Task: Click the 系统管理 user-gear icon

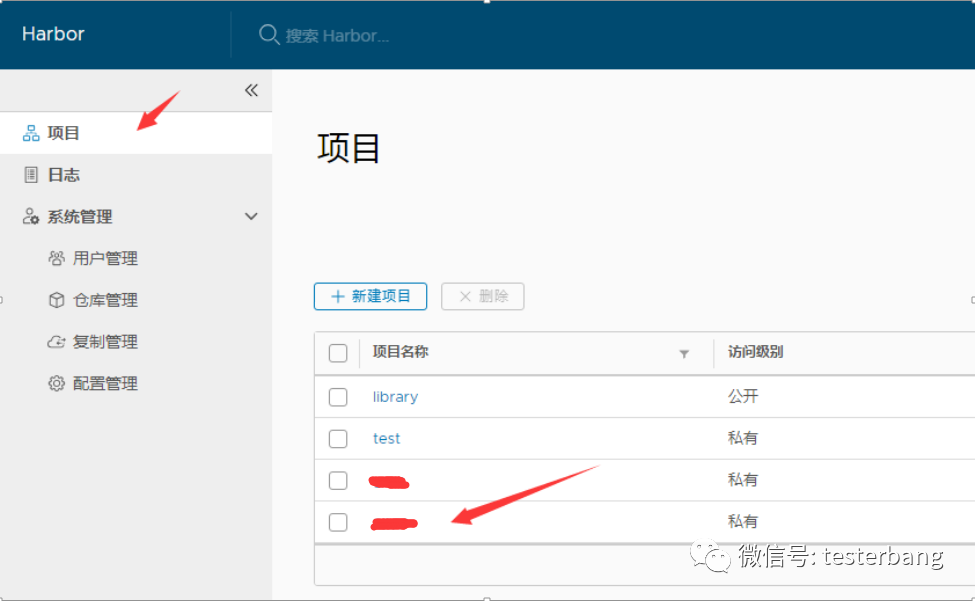Action: 30,216
